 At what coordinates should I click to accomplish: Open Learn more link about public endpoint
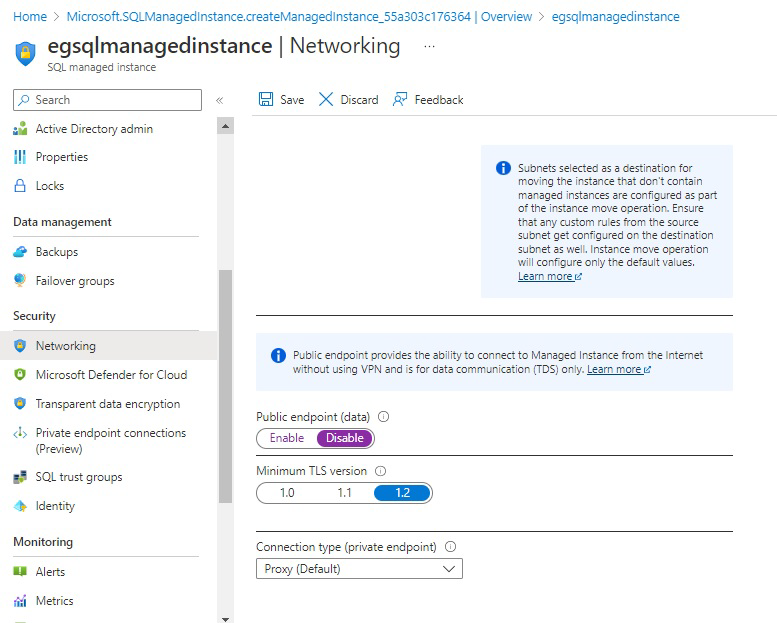618,369
